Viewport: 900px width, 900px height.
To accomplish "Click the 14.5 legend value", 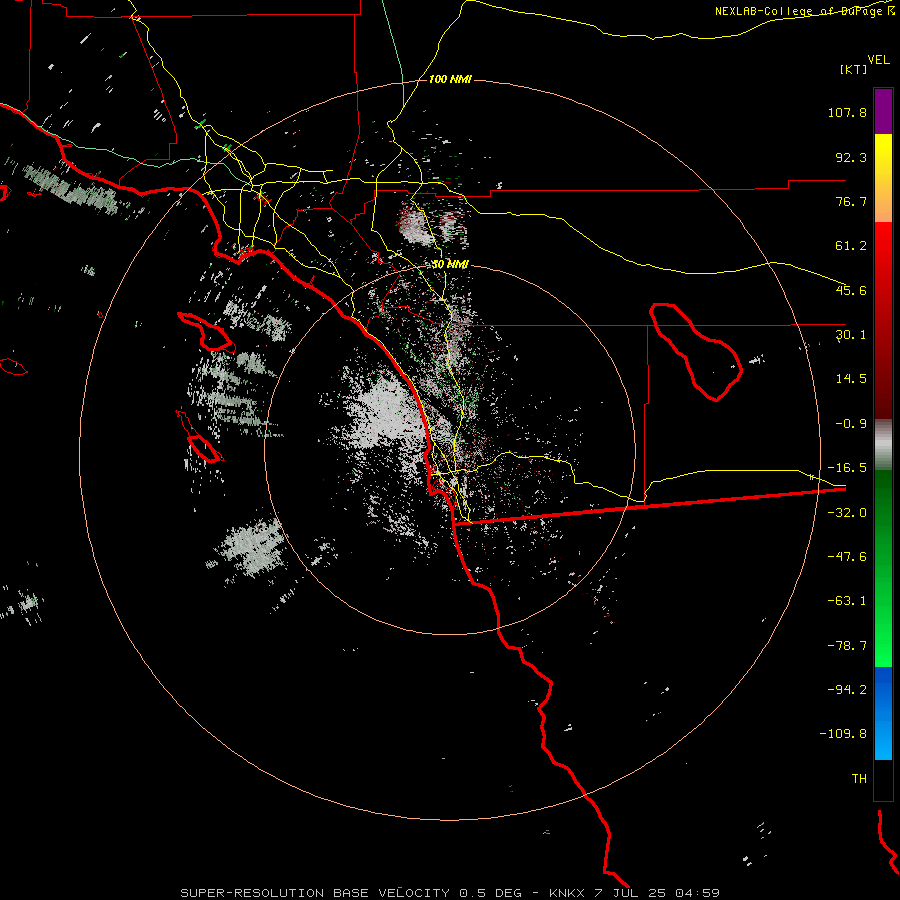I will click(851, 379).
